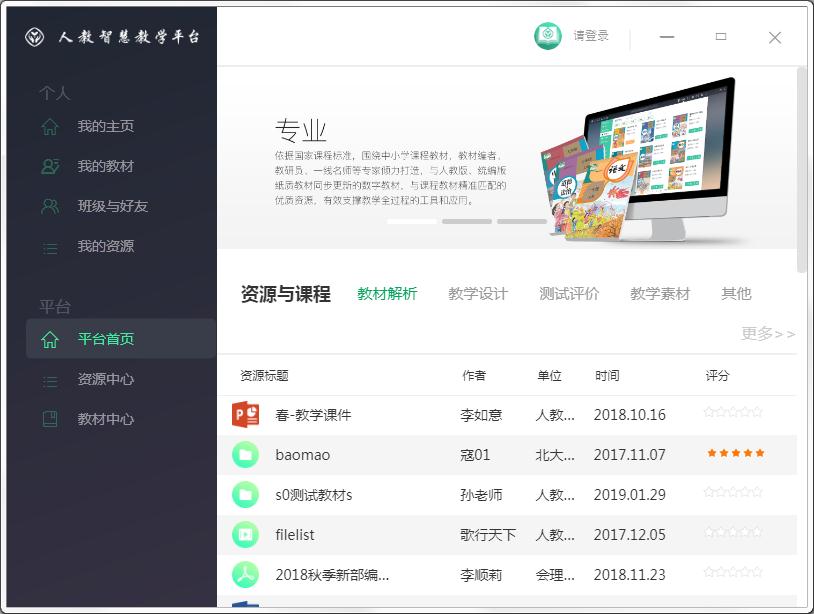Open the resource 2018秋季新部编...
Screen dimensions: 814x614
pyautogui.click(x=332, y=575)
